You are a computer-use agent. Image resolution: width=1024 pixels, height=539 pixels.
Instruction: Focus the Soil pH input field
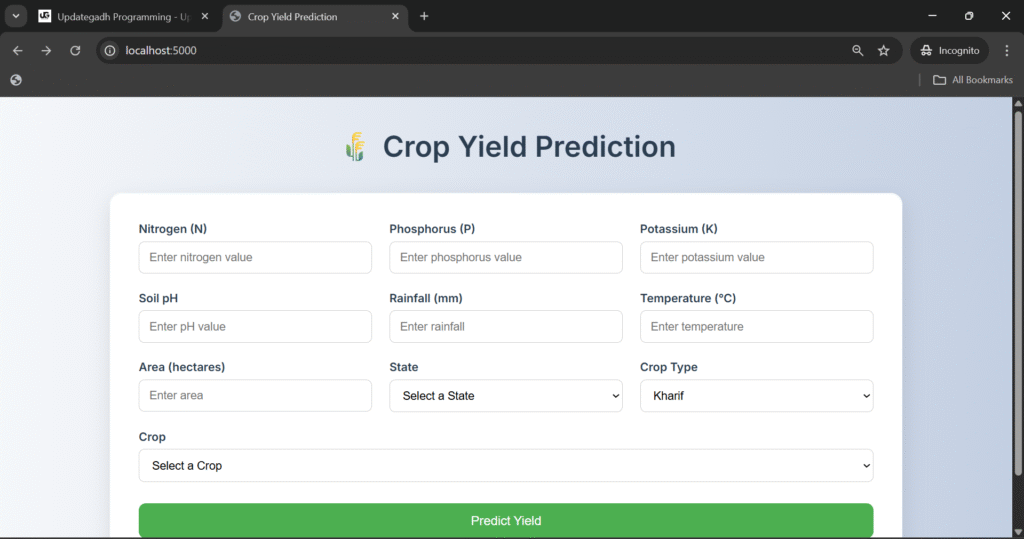(x=255, y=326)
